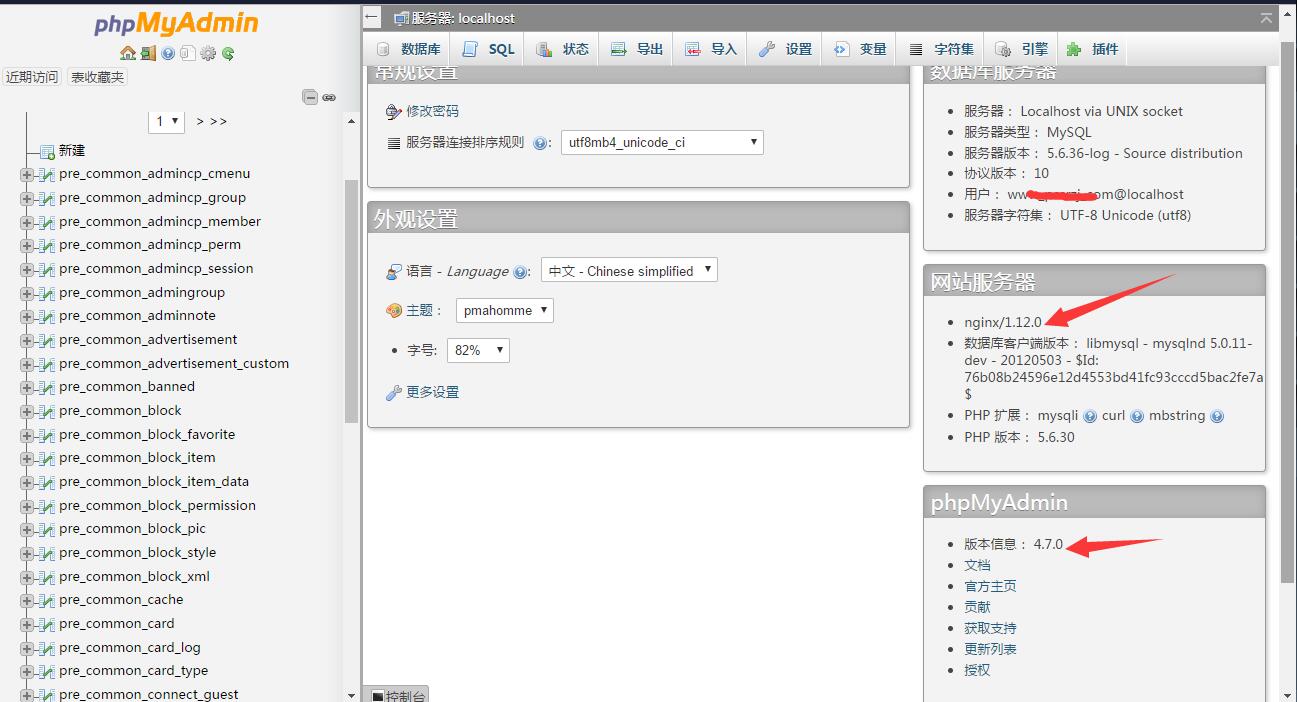This screenshot has width=1297, height=702.
Task: Click the help icon next to mbstring
Action: (1217, 416)
